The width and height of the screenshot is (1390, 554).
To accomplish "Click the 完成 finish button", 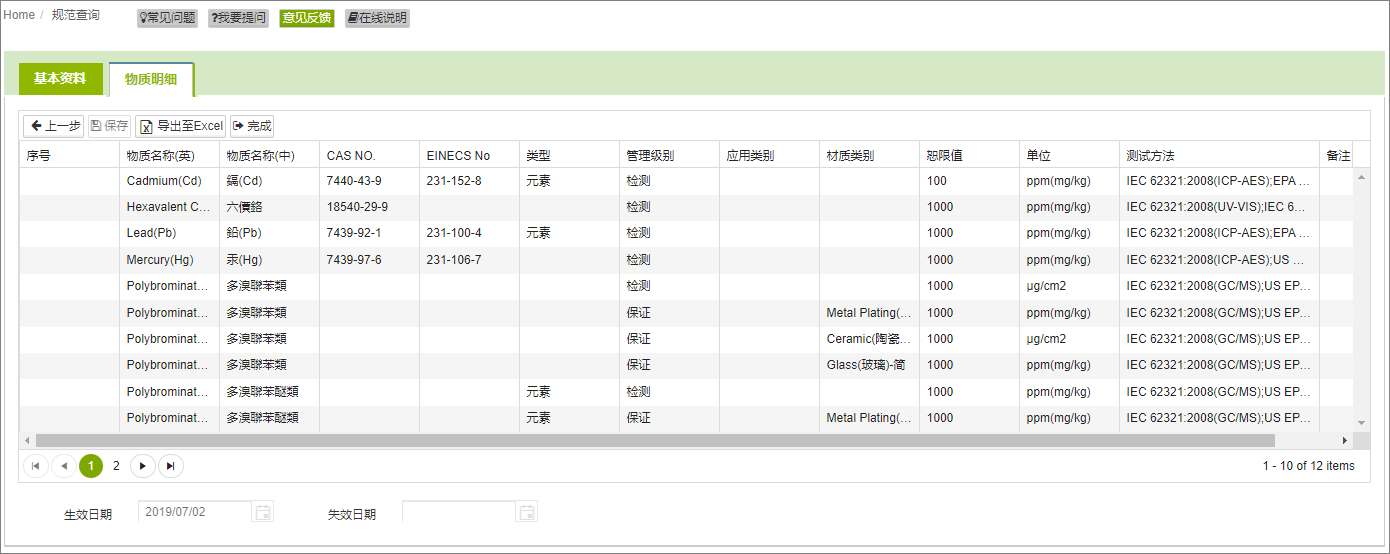I will [x=252, y=126].
